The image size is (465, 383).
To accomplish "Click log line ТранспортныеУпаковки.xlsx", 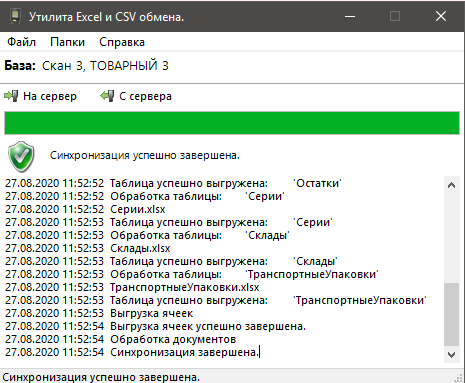I will click(x=132, y=287).
